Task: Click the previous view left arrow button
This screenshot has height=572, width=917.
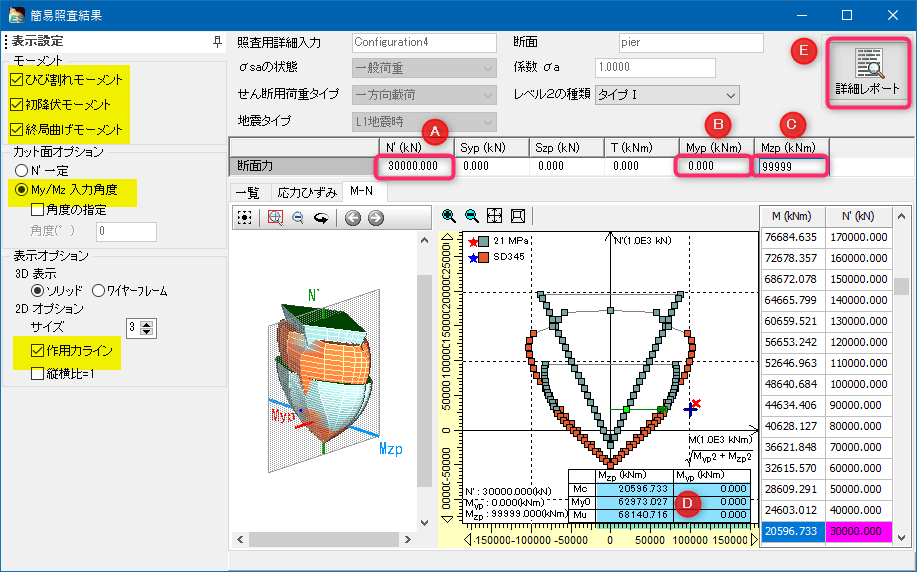Action: coord(353,217)
